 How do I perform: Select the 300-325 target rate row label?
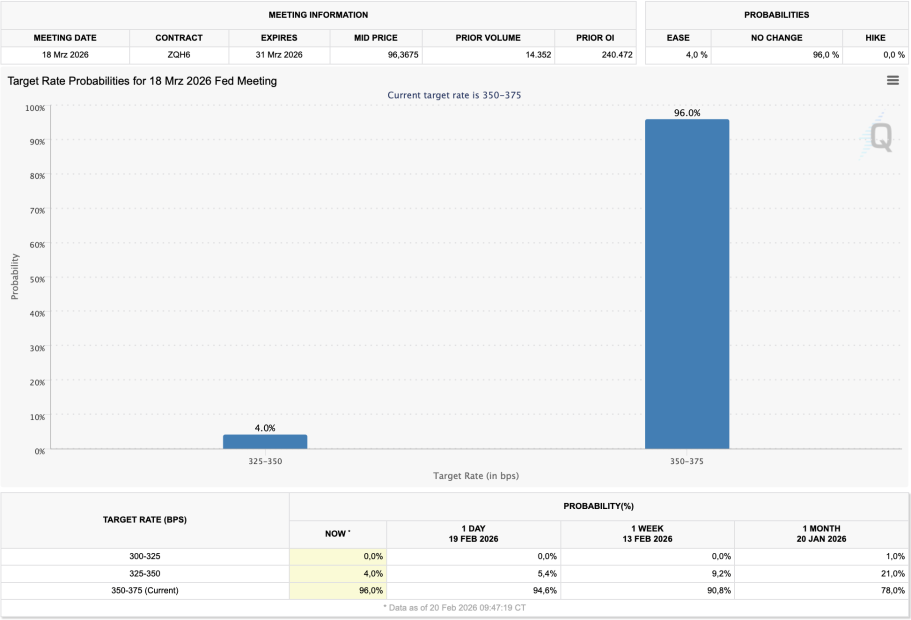[x=145, y=556]
